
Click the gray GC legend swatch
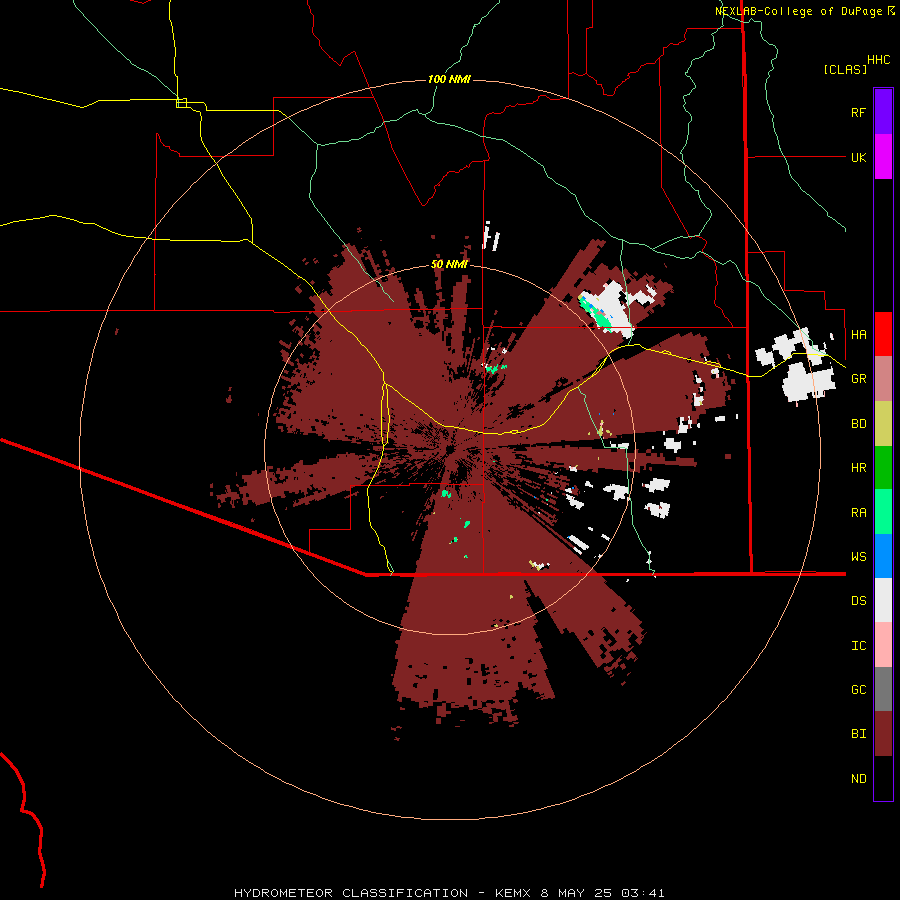tap(883, 689)
